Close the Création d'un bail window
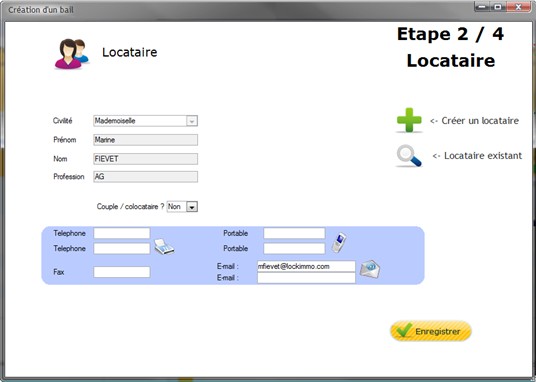This screenshot has height=382, width=536. pyautogui.click(x=519, y=7)
